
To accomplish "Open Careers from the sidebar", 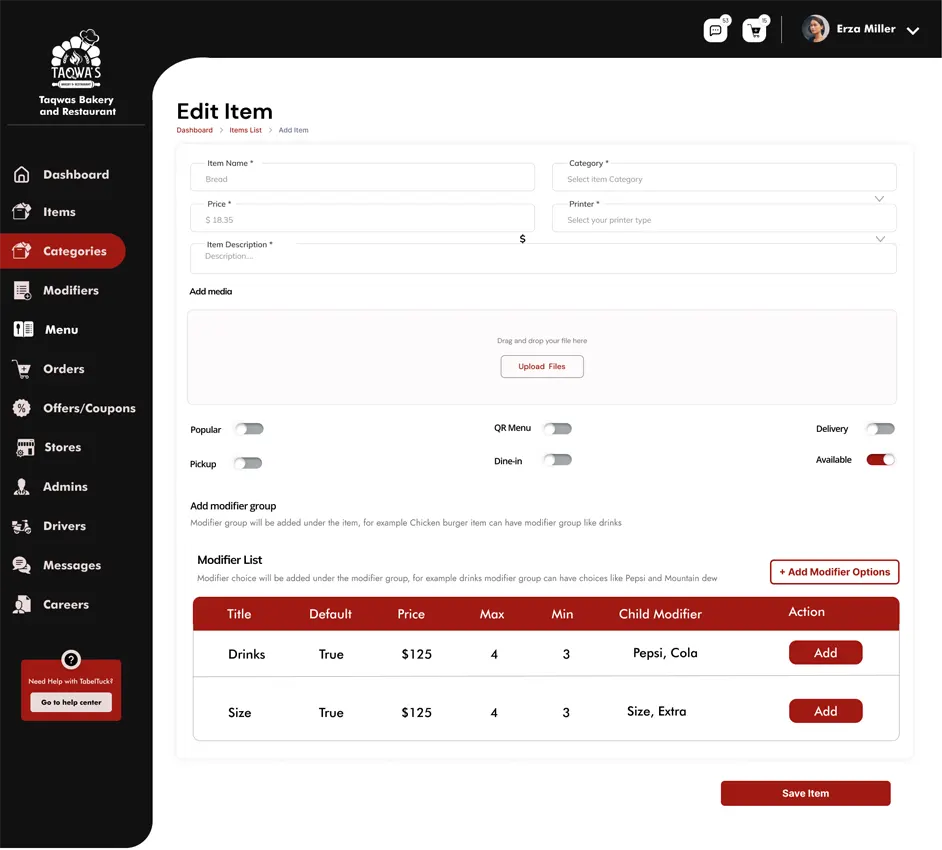I will pyautogui.click(x=62, y=604).
